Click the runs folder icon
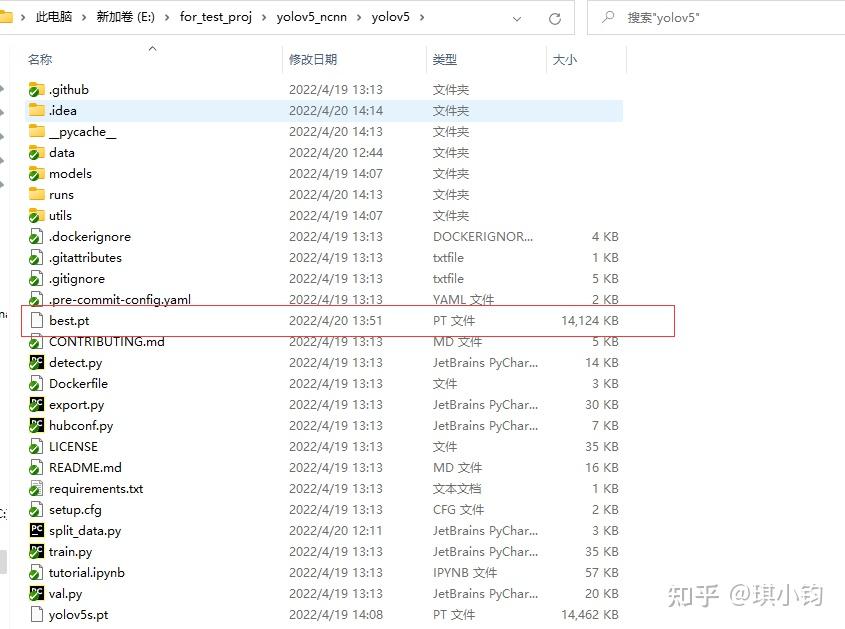This screenshot has width=845, height=629. (x=37, y=195)
